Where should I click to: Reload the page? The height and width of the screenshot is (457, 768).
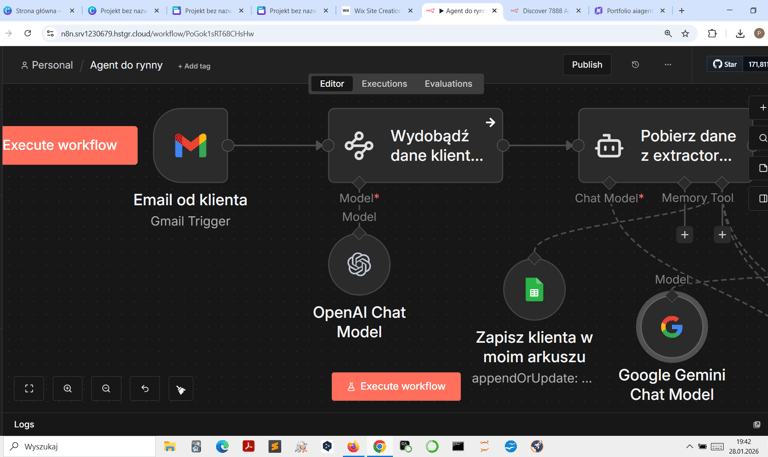click(x=27, y=33)
